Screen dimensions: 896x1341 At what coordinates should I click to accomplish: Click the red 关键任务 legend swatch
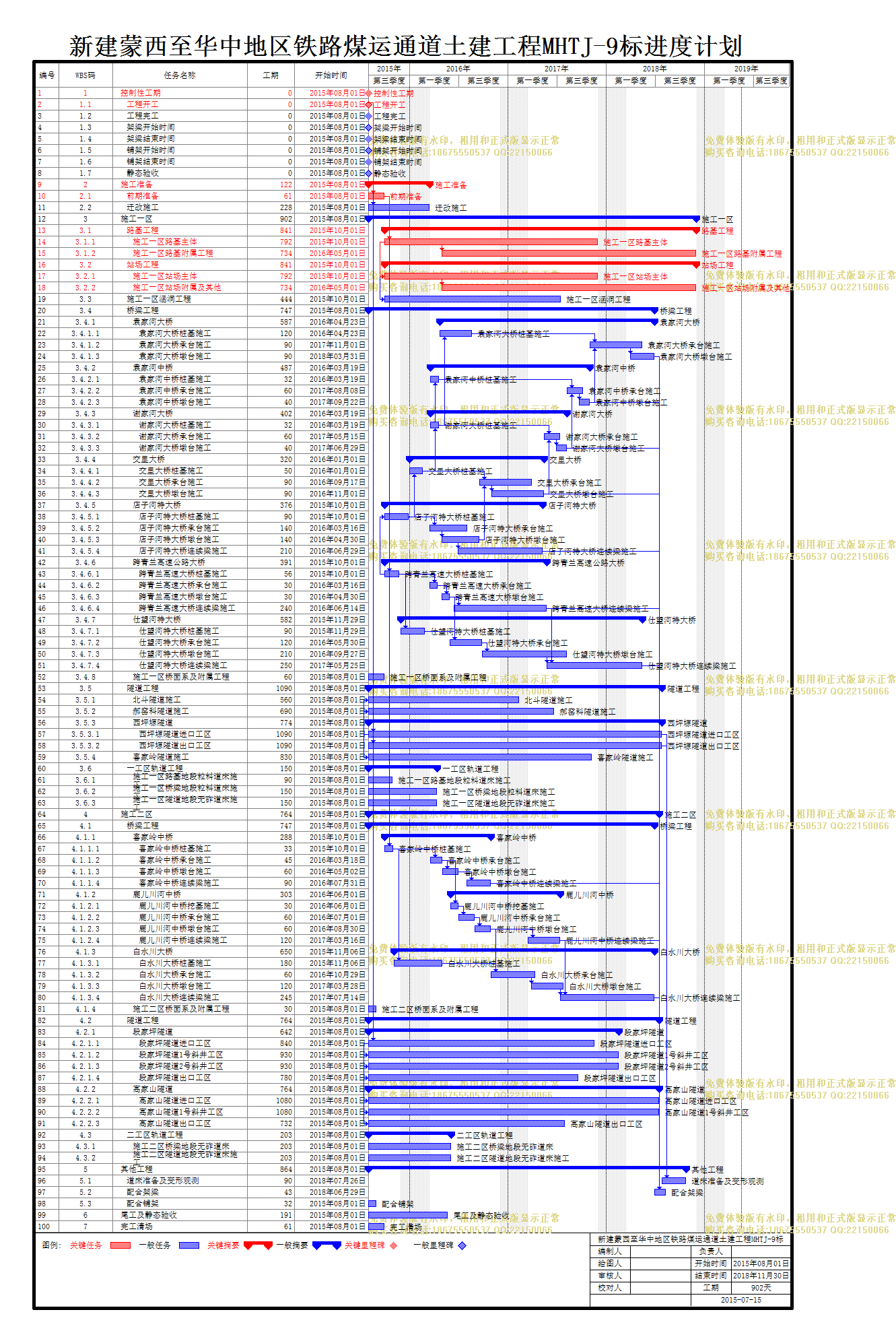click(x=120, y=1245)
